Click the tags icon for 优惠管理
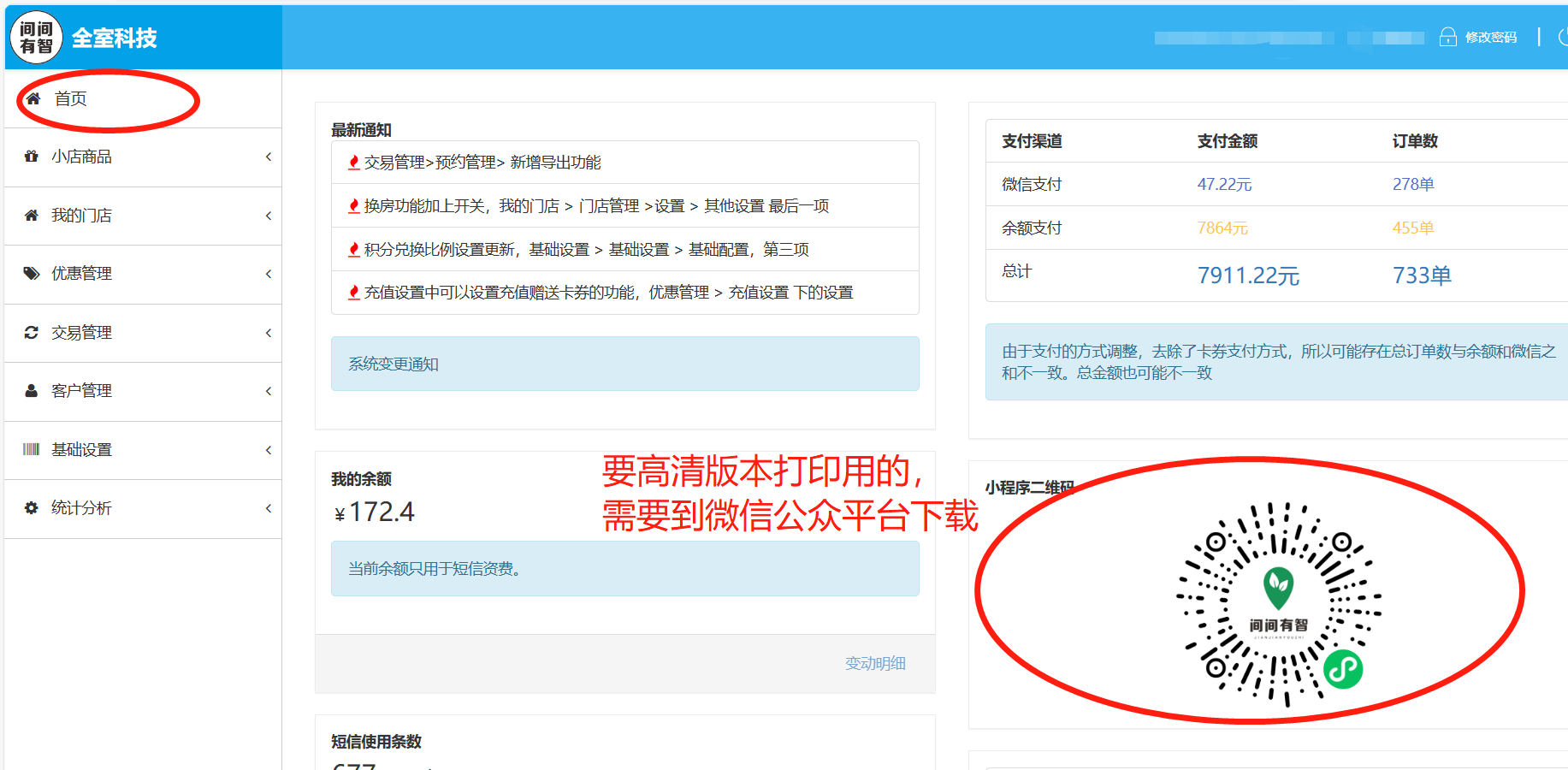1568x770 pixels. pos(32,274)
